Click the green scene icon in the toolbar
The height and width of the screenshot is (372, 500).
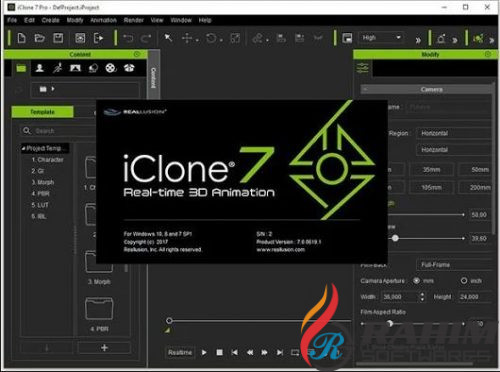click(x=478, y=39)
